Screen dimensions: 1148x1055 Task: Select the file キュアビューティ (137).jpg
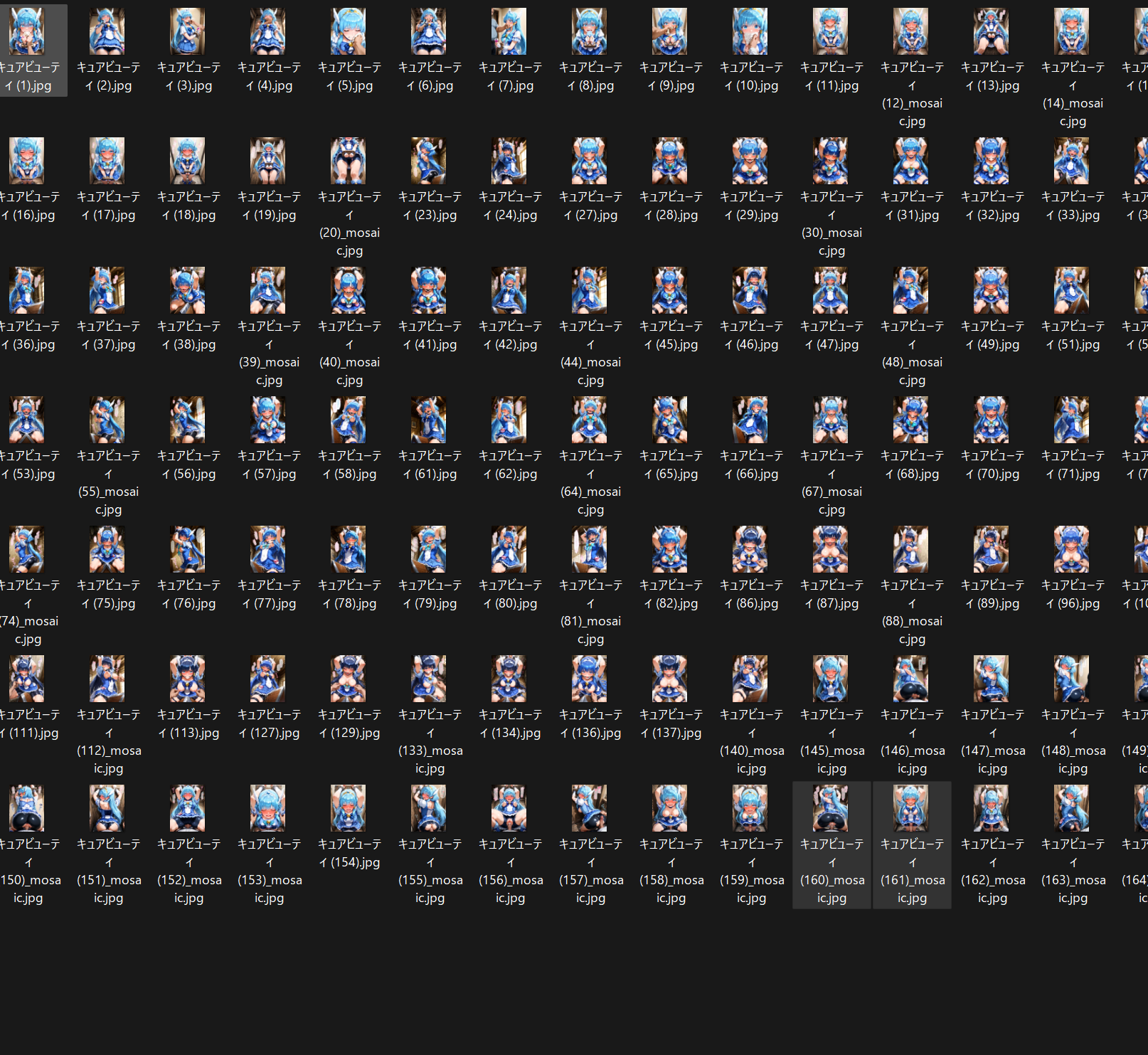(x=670, y=697)
